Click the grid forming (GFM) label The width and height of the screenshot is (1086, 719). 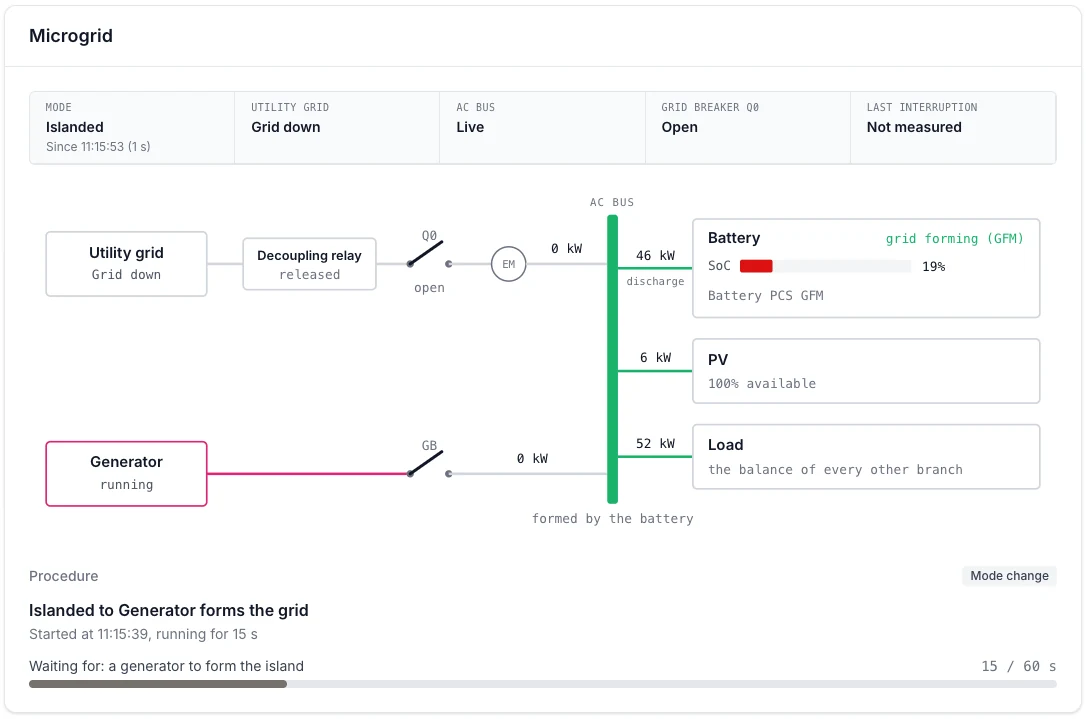[x=954, y=238]
